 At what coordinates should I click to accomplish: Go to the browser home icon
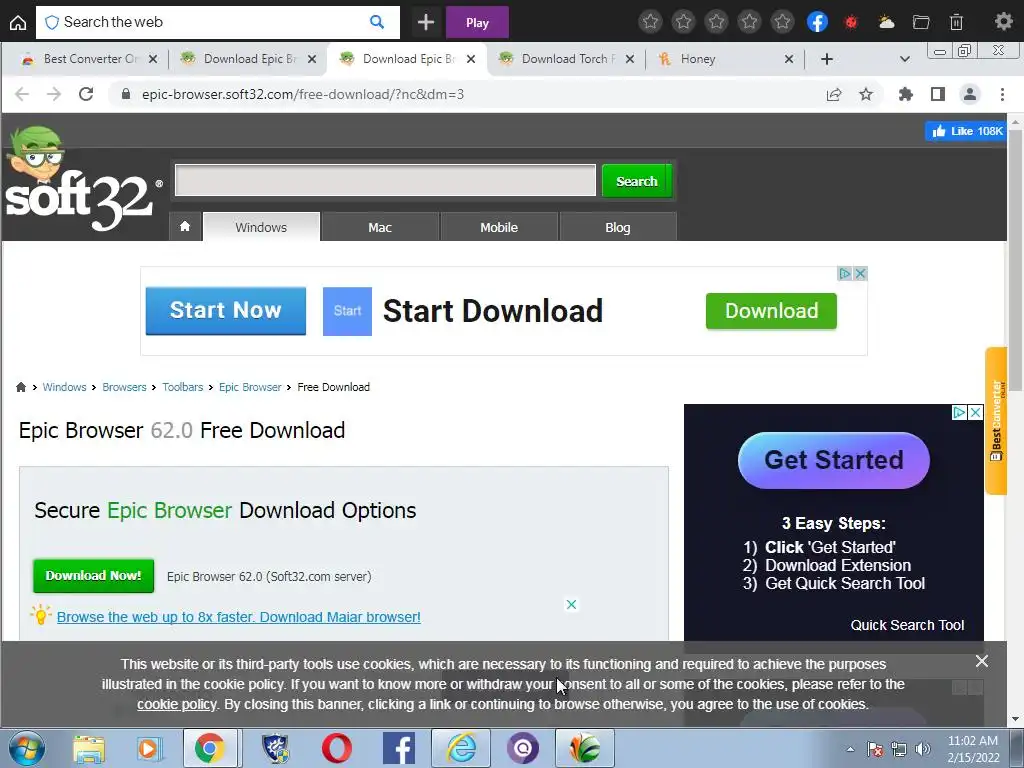pos(18,23)
